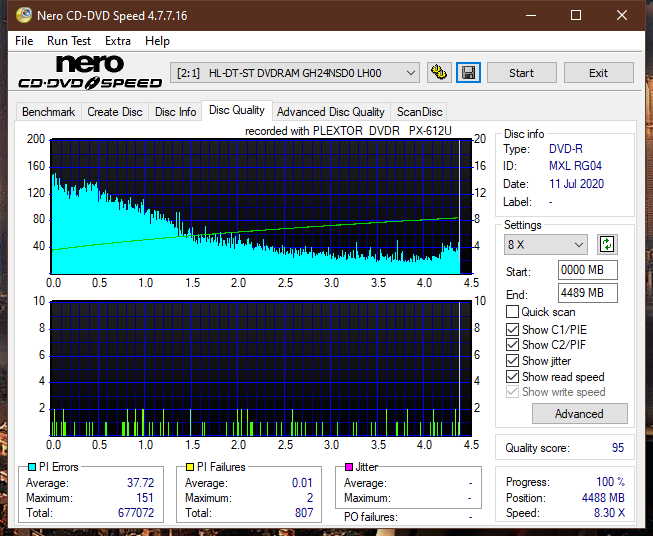Uncheck Show C1/PIE
The height and width of the screenshot is (536, 653).
click(x=512, y=329)
